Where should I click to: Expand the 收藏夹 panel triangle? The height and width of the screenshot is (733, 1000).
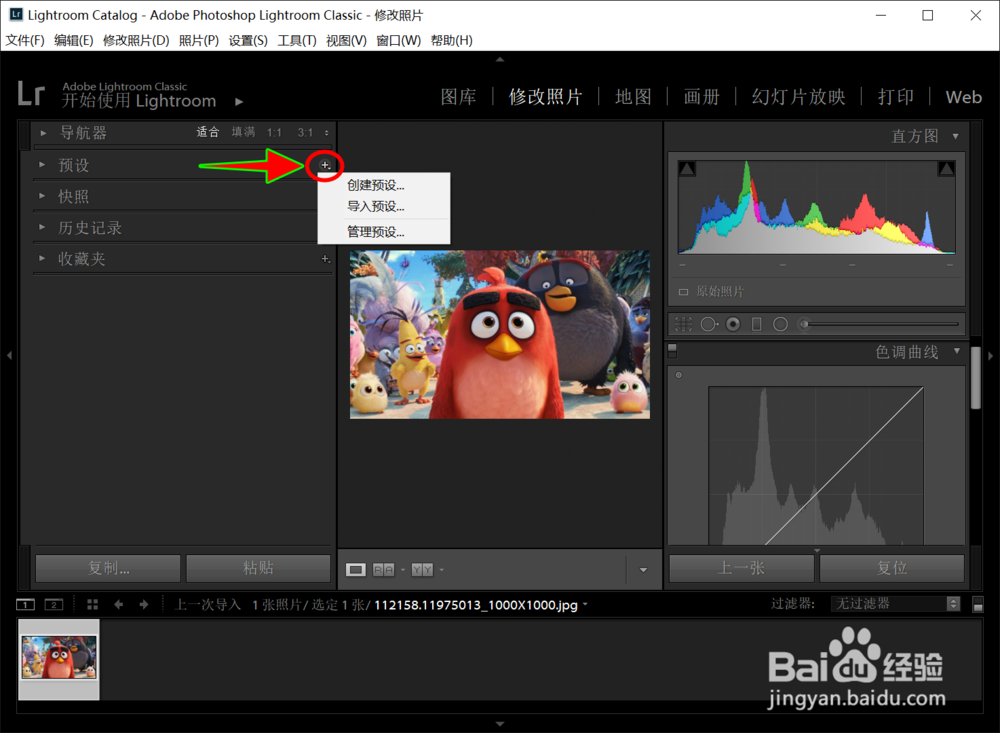pyautogui.click(x=42, y=258)
